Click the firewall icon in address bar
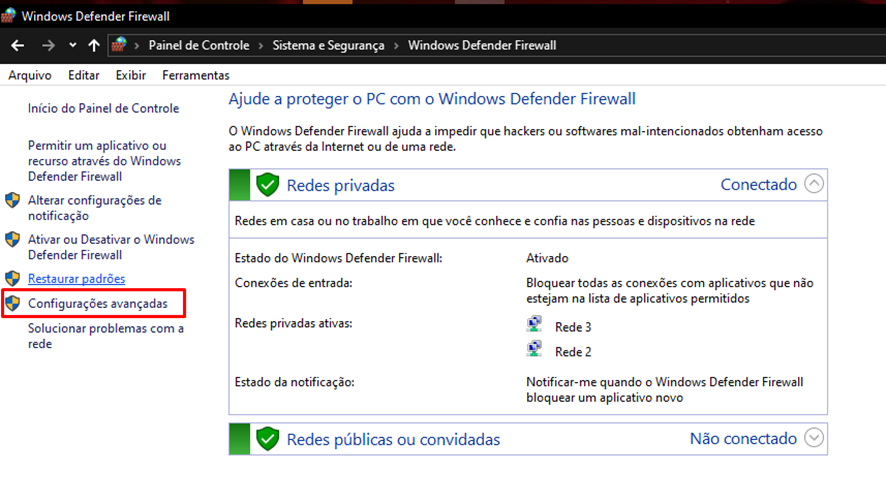The width and height of the screenshot is (886, 504). pos(119,45)
